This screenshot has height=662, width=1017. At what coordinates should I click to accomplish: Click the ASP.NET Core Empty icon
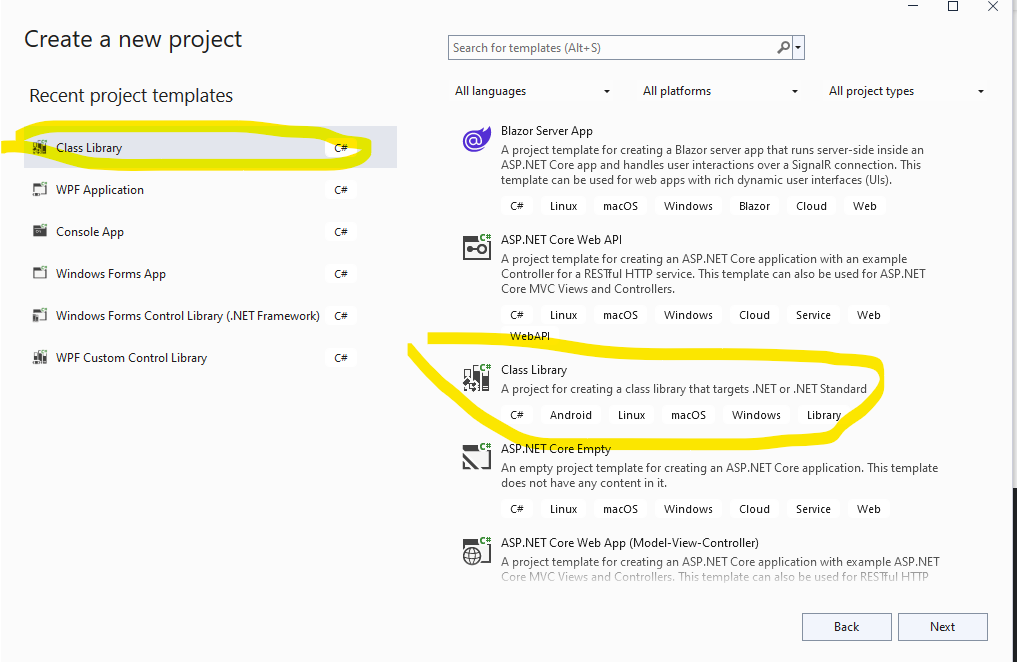pos(477,456)
